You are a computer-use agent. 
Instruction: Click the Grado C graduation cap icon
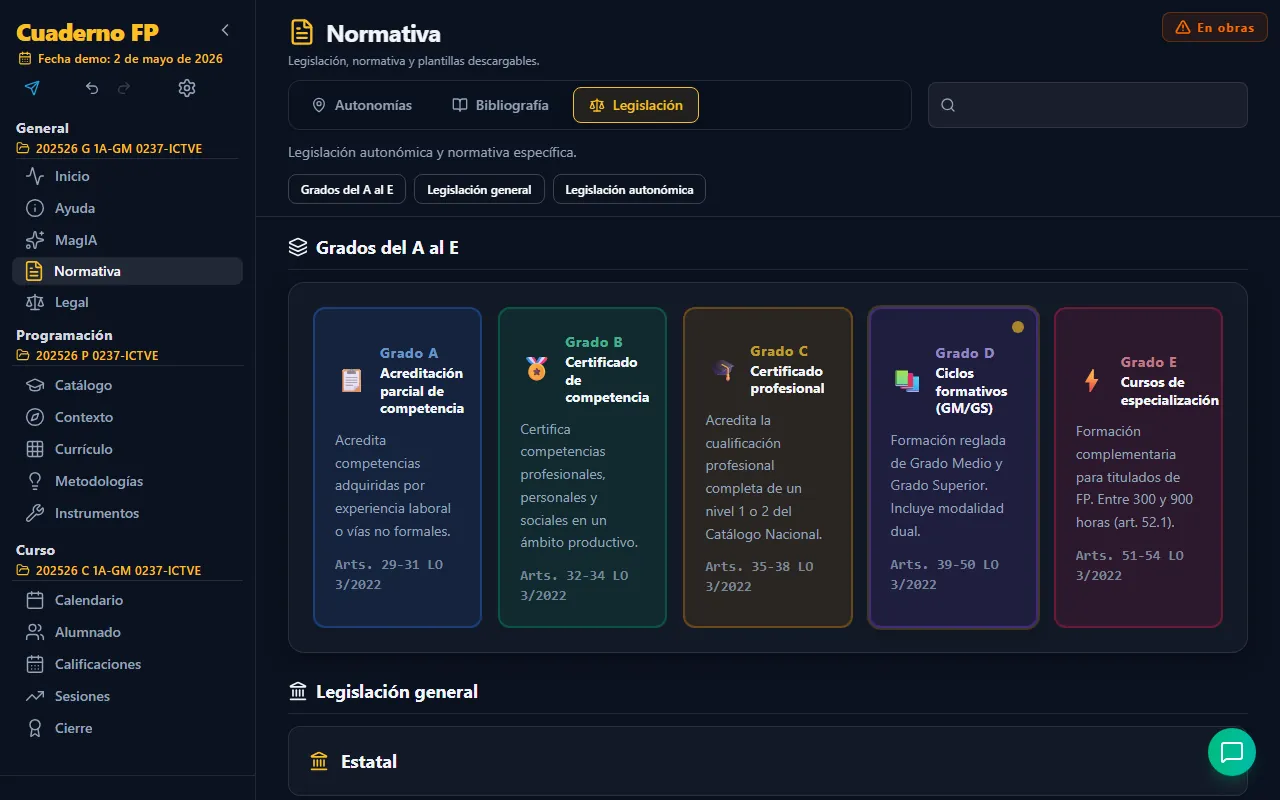(722, 370)
